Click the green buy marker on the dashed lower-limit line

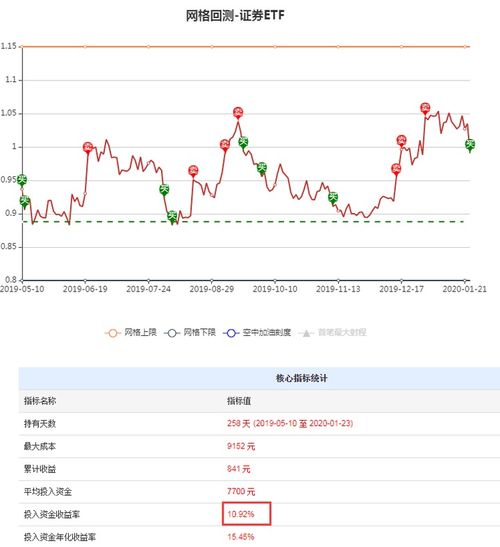pyautogui.click(x=172, y=217)
